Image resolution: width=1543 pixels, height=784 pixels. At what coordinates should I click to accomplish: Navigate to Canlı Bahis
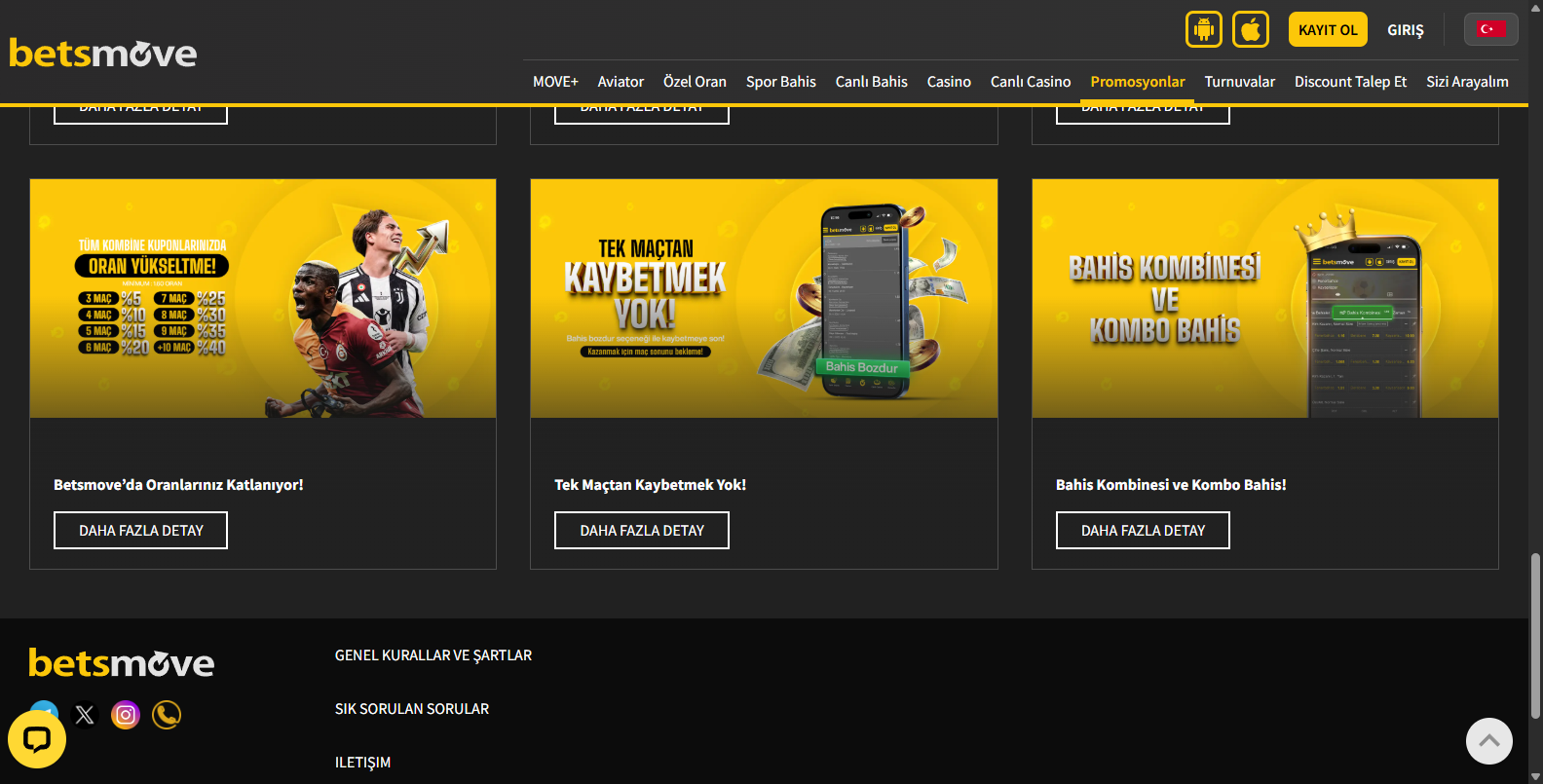(872, 82)
